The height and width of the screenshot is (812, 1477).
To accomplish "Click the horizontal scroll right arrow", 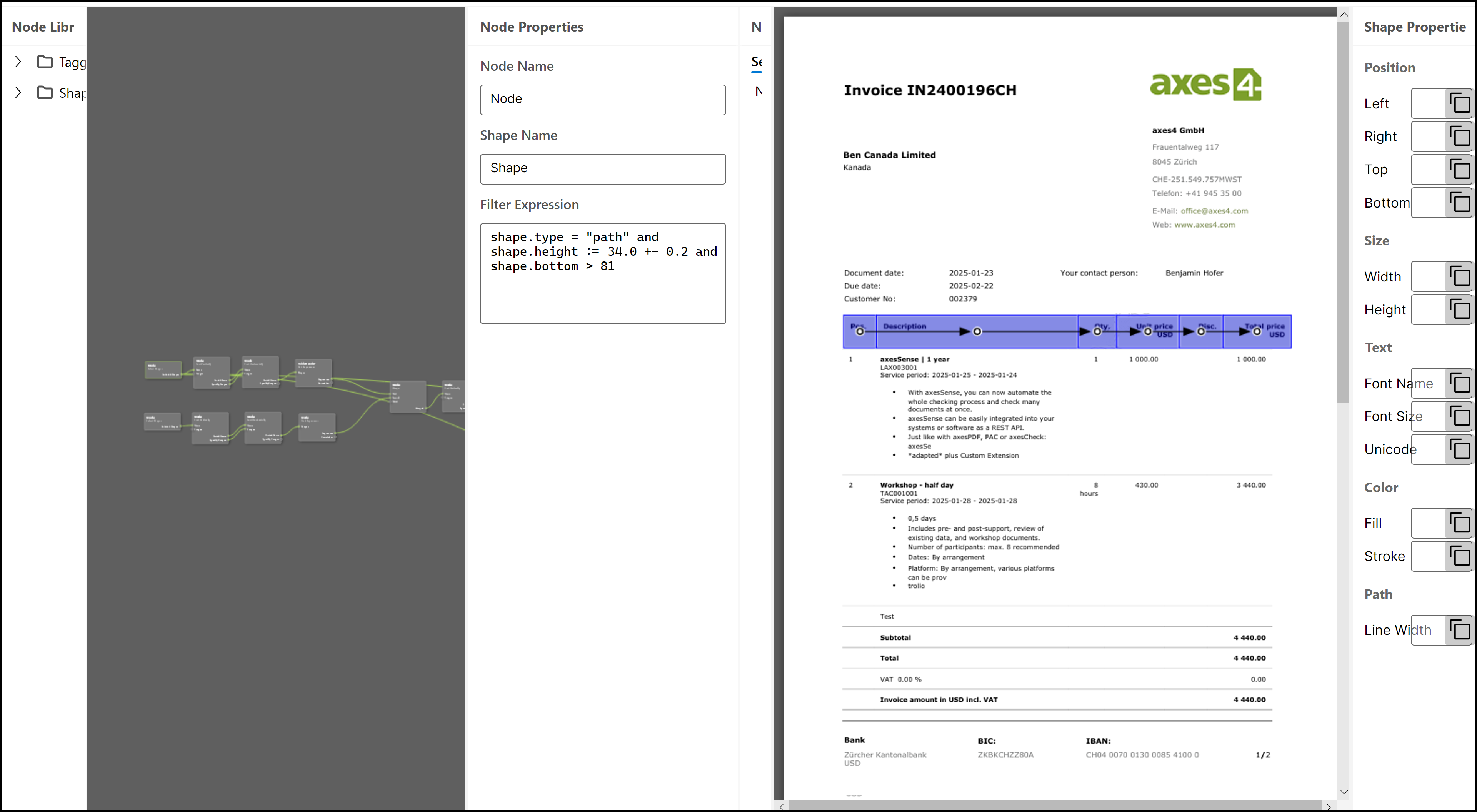I will (1328, 806).
